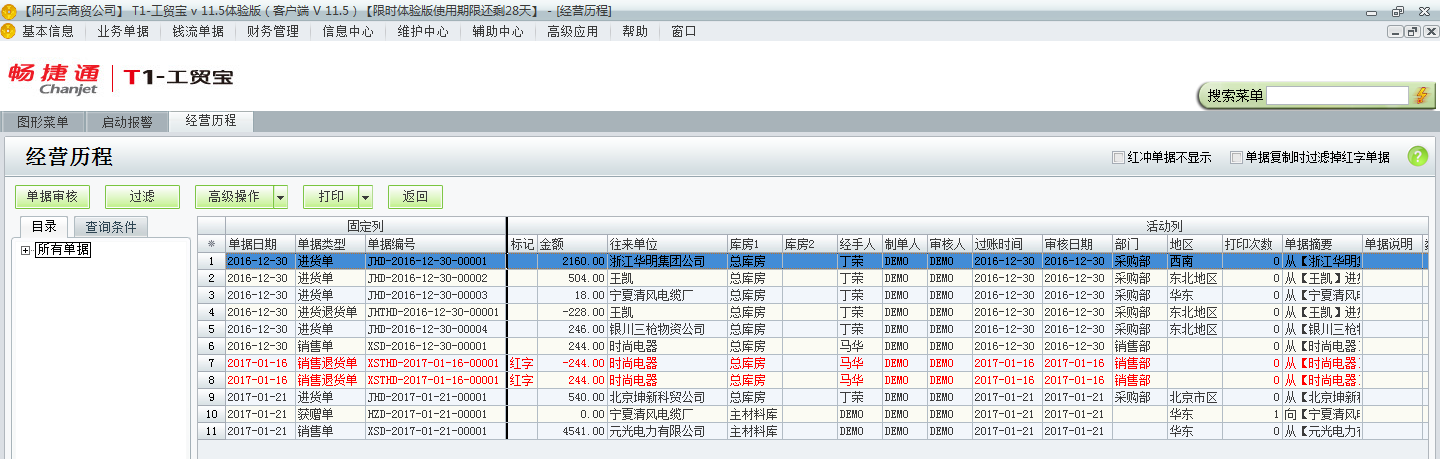Click the 4541.00 amount cell
This screenshot has height=459, width=1440.
pos(572,431)
